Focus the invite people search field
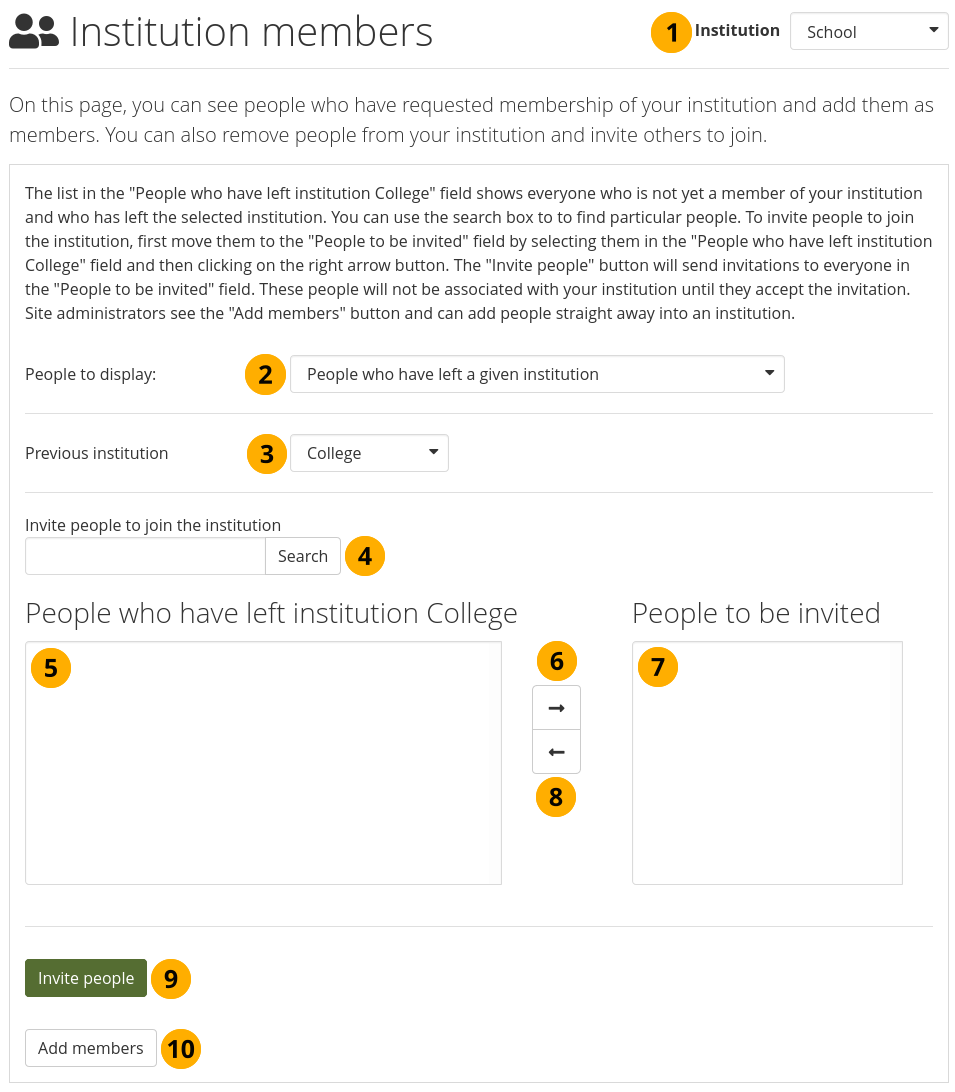Viewport: 955px width, 1092px height. point(145,556)
